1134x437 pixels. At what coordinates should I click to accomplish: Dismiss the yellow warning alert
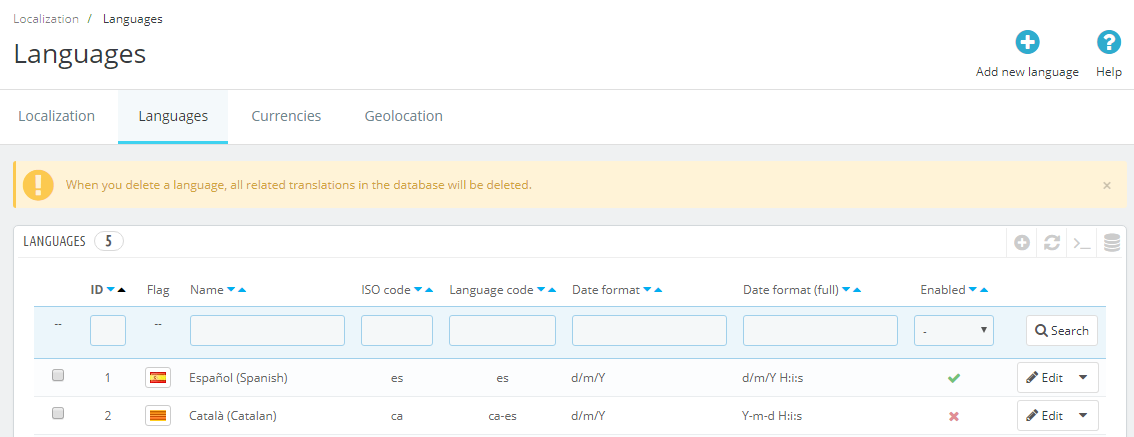pos(1106,185)
